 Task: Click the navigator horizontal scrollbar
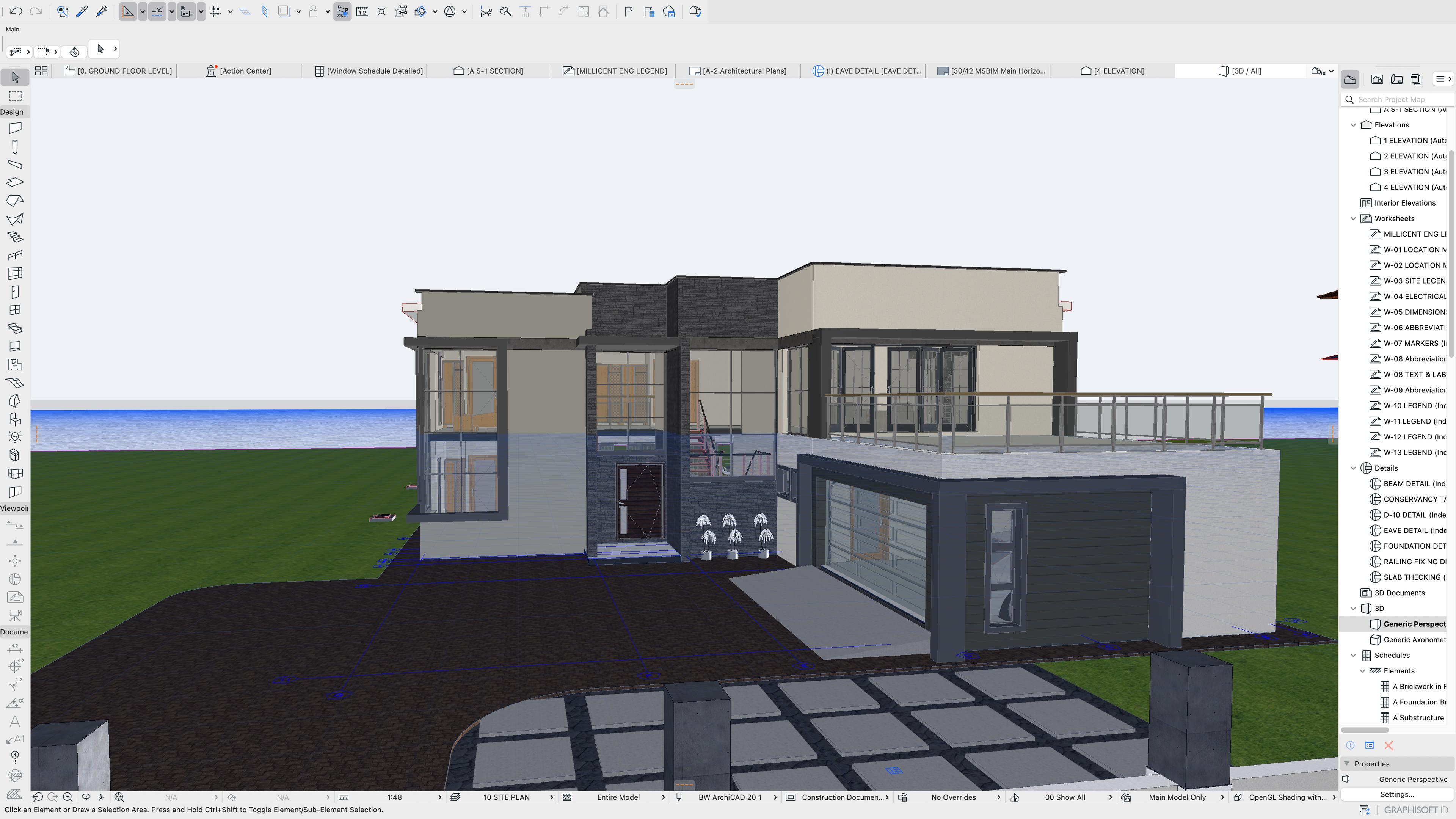point(1365,730)
